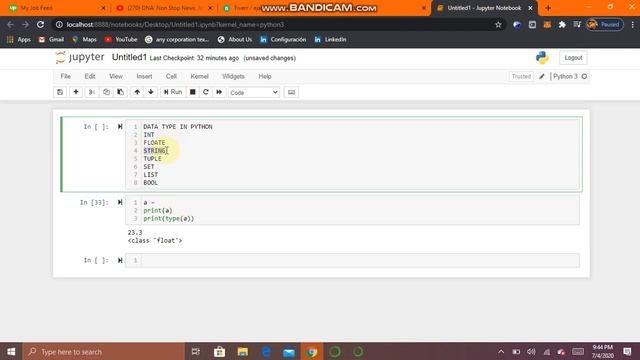
Task: Switch to the DNA Non Stop News tab
Action: 164,8
